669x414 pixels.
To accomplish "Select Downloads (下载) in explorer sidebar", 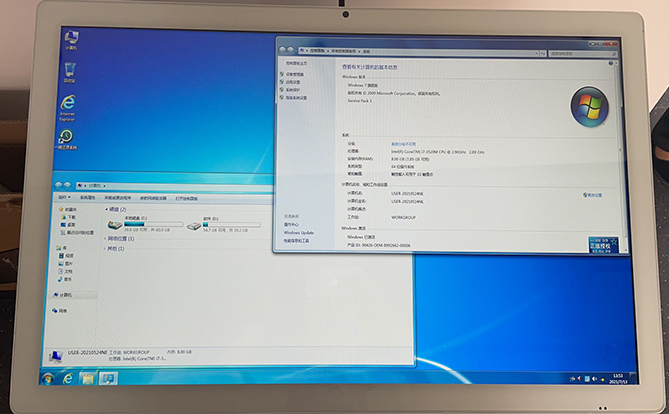I will (68, 217).
